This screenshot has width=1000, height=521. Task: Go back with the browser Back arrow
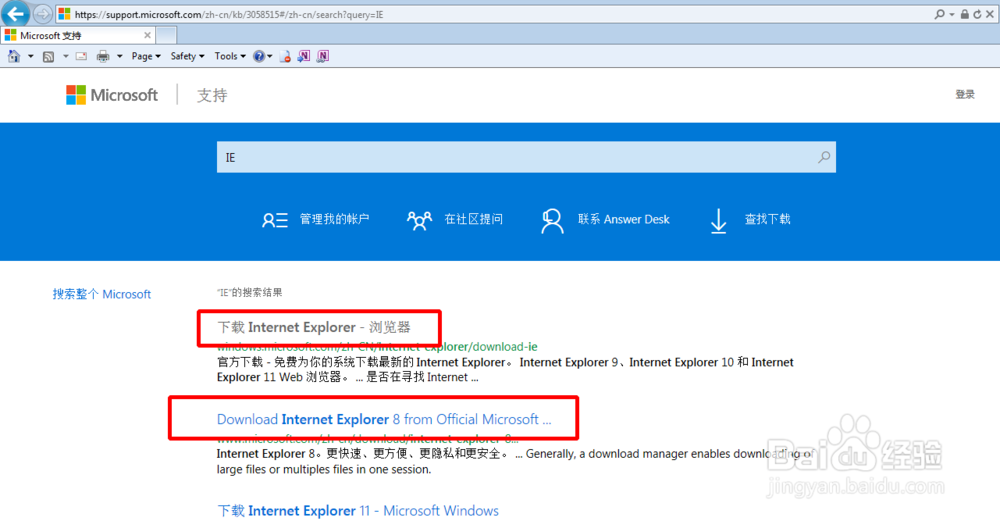tap(15, 13)
